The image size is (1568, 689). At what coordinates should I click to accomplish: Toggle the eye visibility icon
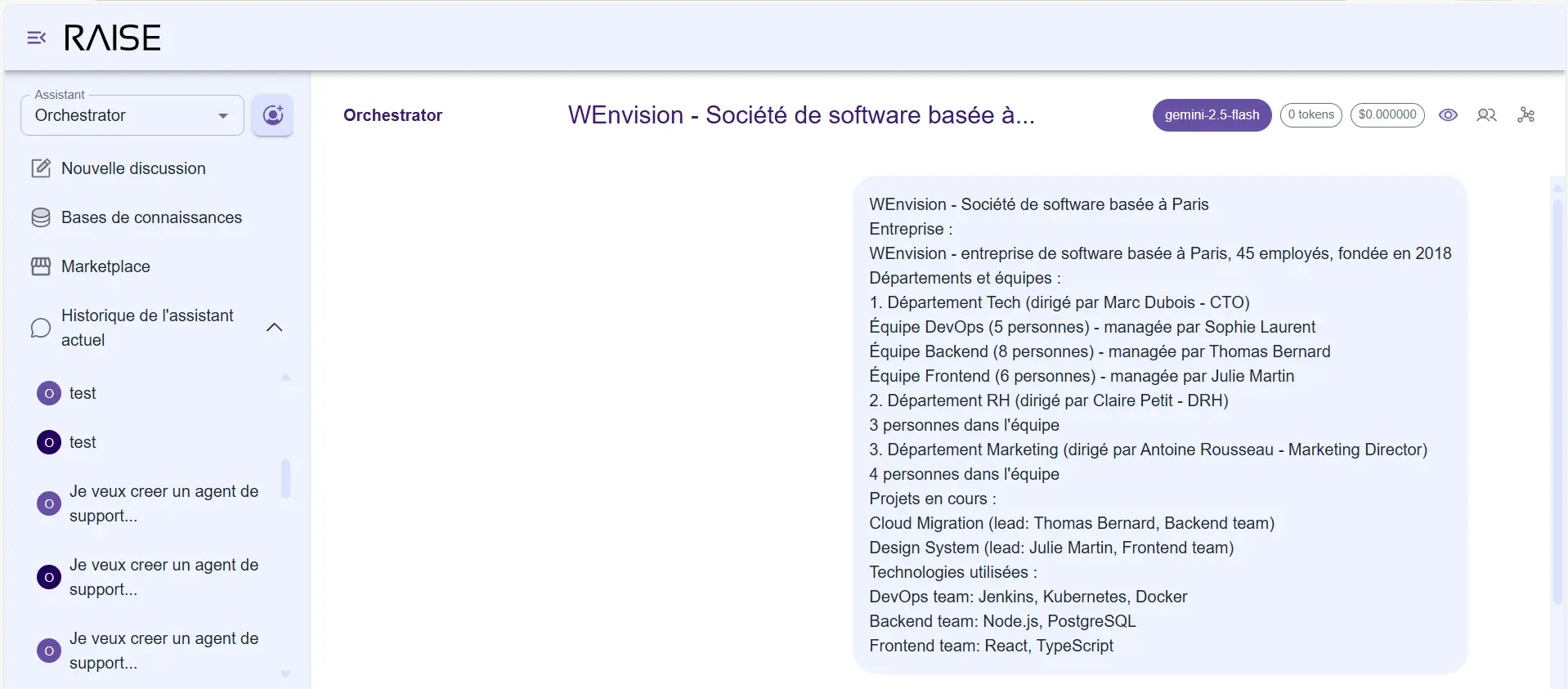pos(1448,115)
